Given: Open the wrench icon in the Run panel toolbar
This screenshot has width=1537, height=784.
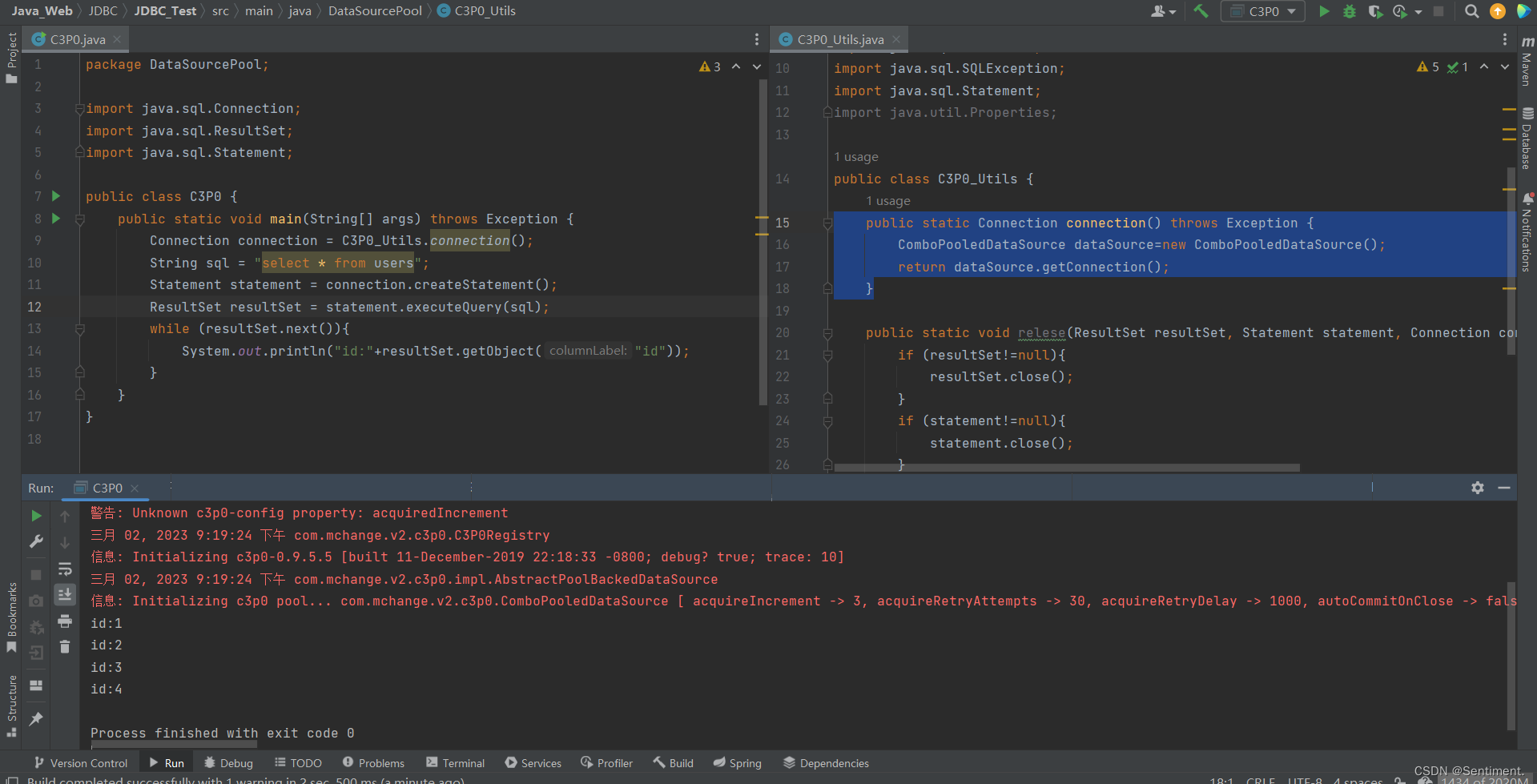Looking at the screenshot, I should [x=36, y=542].
